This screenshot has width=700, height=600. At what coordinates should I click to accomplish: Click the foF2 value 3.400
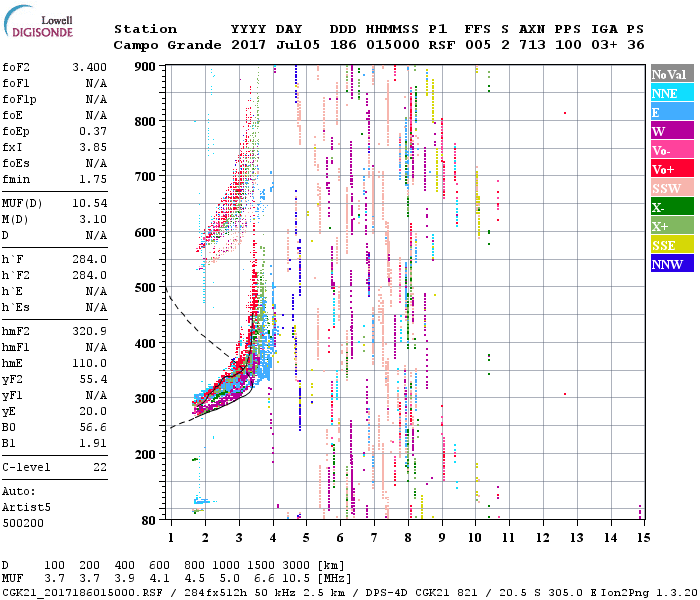[90, 67]
